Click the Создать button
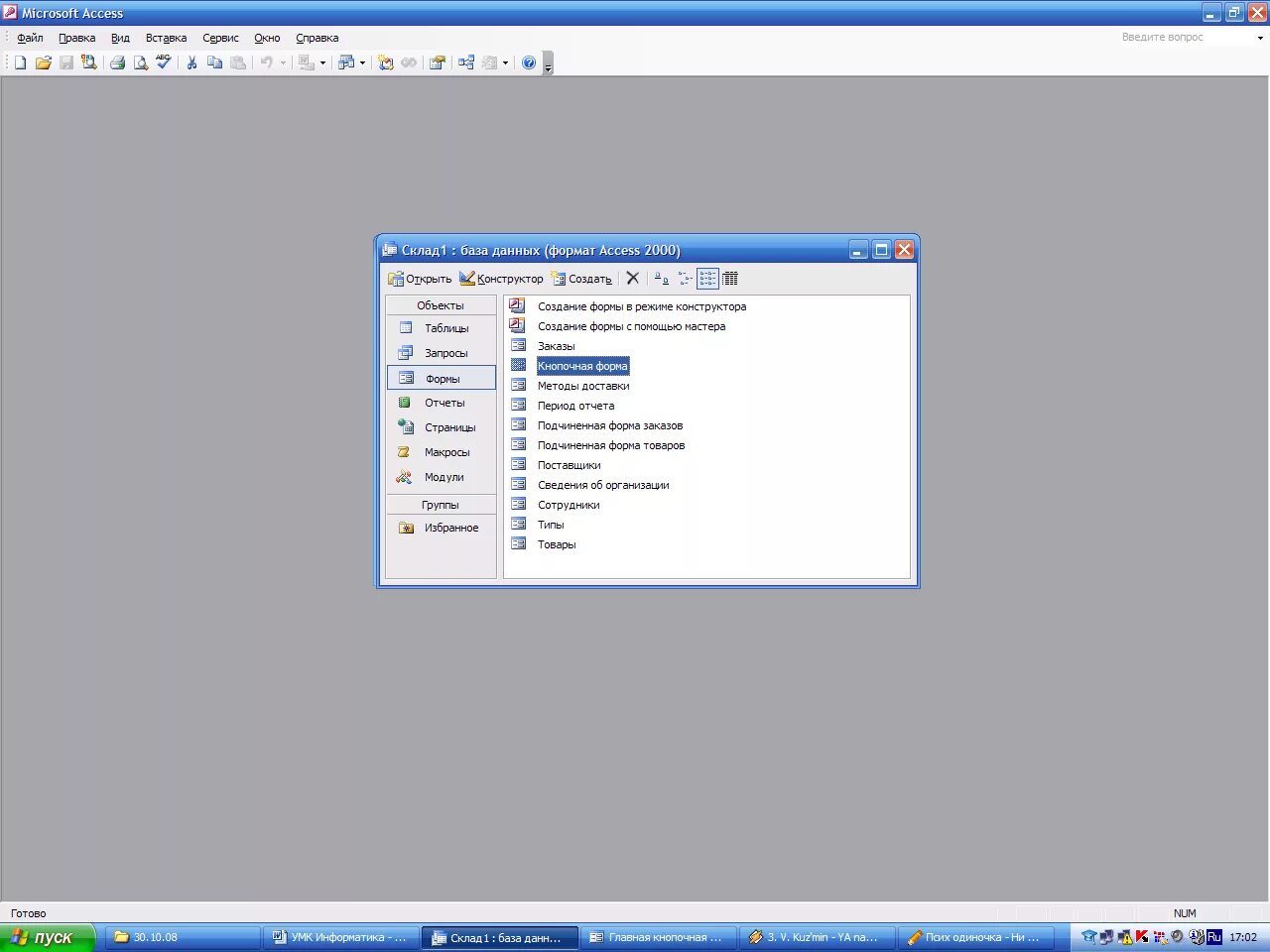1270x952 pixels. point(581,279)
